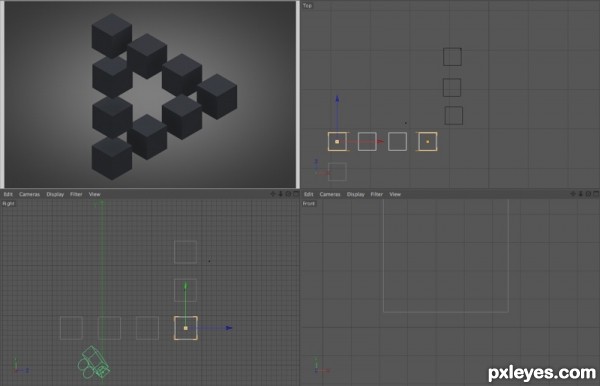Open the View menu in the Front viewport
600x386 pixels.
pos(395,194)
